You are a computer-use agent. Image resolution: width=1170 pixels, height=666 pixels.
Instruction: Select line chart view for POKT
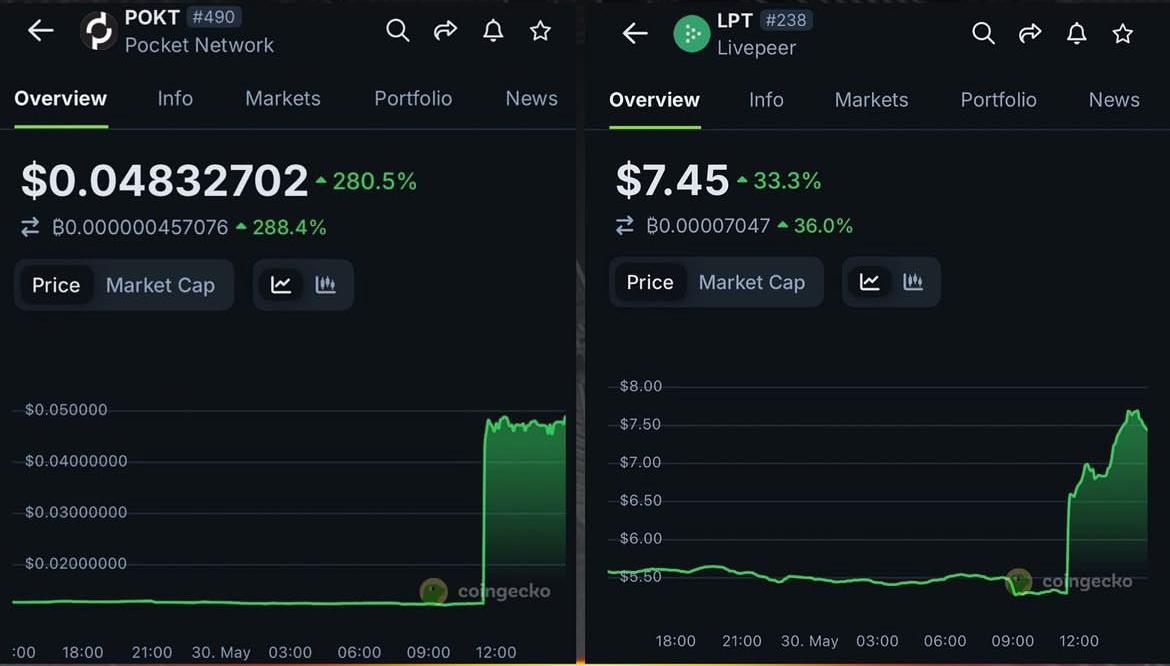tap(281, 284)
